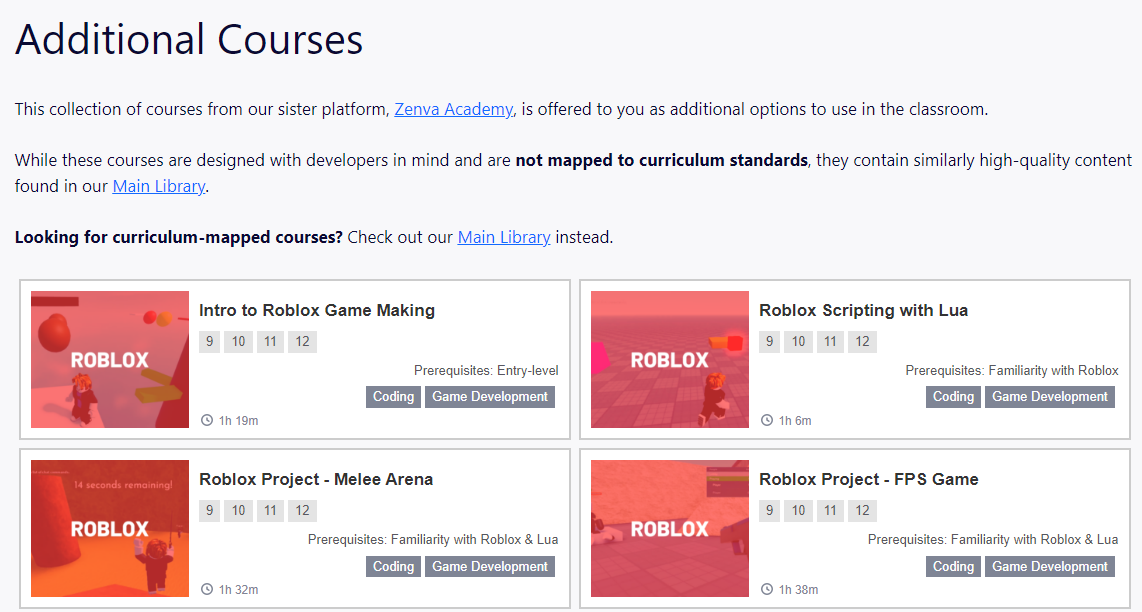
Task: Open Roblox Project Melee Arena thumbnail
Action: 110,528
